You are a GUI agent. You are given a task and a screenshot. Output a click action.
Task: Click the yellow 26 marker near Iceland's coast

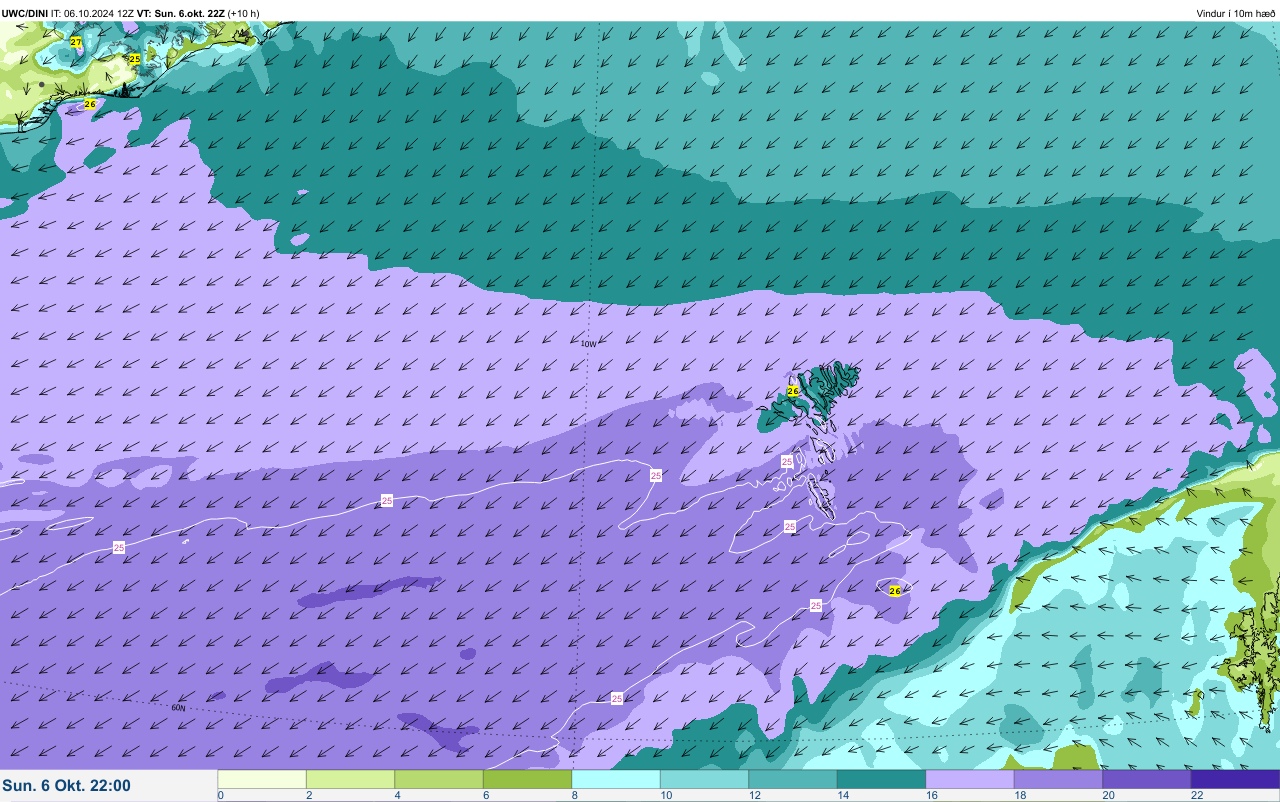coord(90,104)
